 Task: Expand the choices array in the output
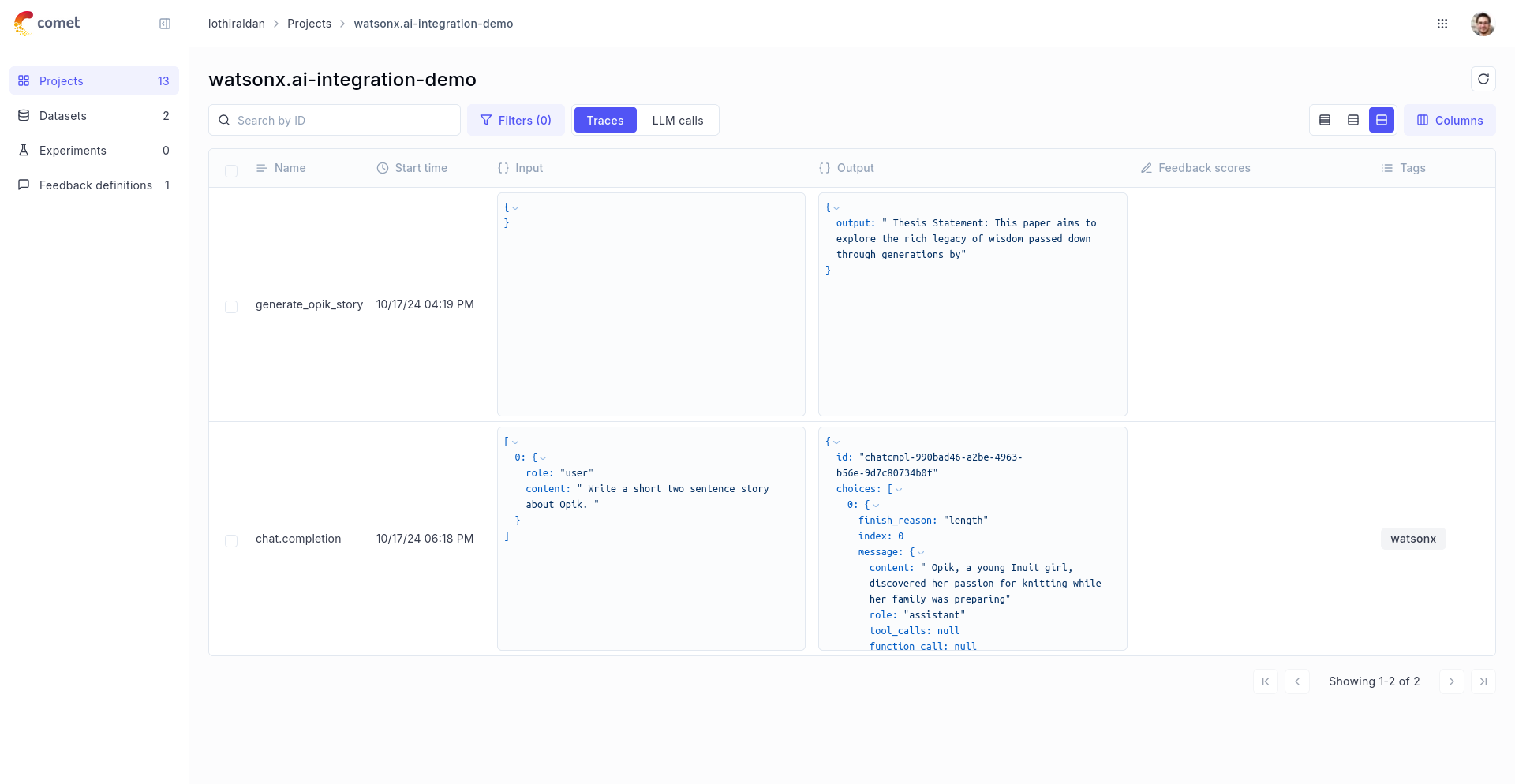click(900, 489)
